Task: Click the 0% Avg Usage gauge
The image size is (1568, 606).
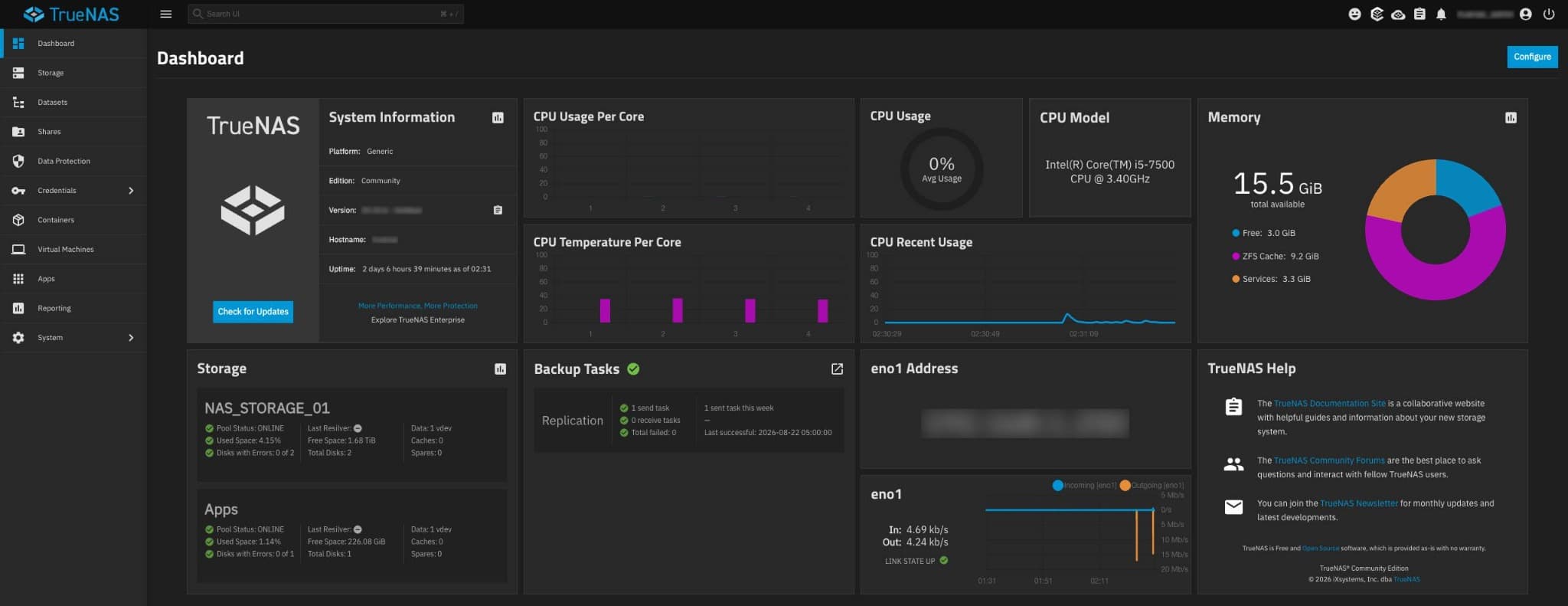Action: pos(942,169)
